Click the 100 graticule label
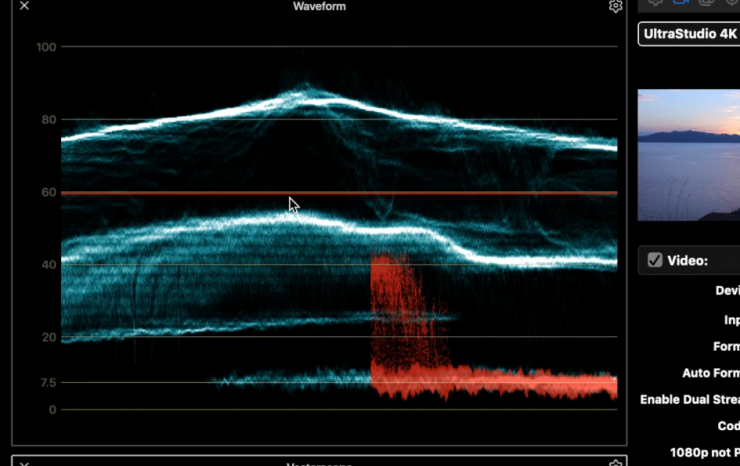 47,47
